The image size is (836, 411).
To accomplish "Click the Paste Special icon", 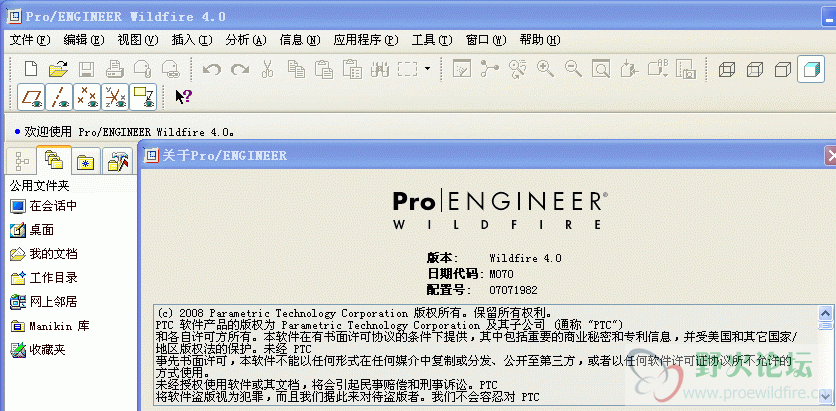I will point(351,69).
